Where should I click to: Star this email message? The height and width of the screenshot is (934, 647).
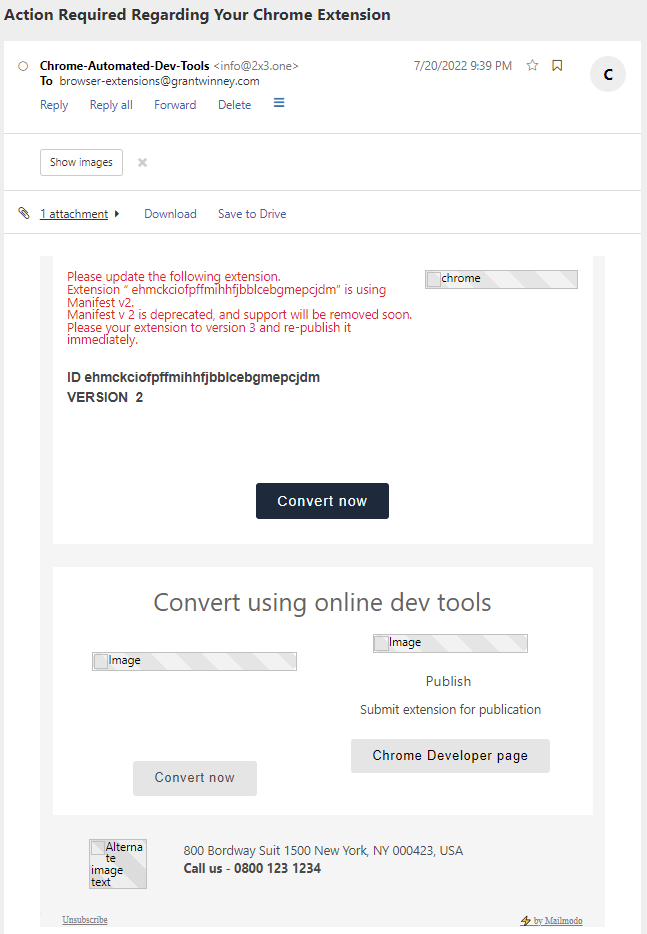pyautogui.click(x=532, y=65)
